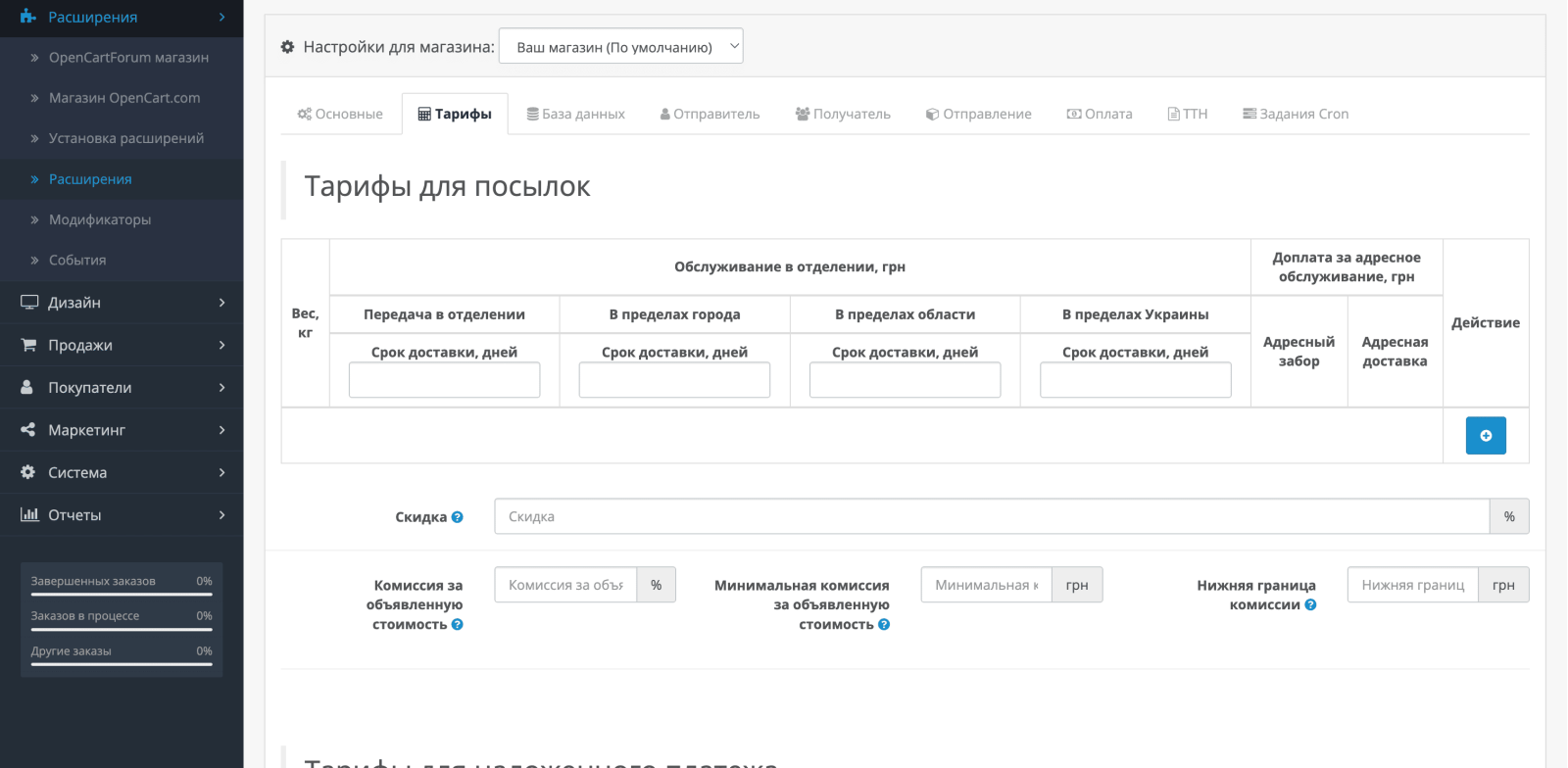Open Магазин OpenCart.com link
Screen dimensions: 1568x768
[x=122, y=98]
